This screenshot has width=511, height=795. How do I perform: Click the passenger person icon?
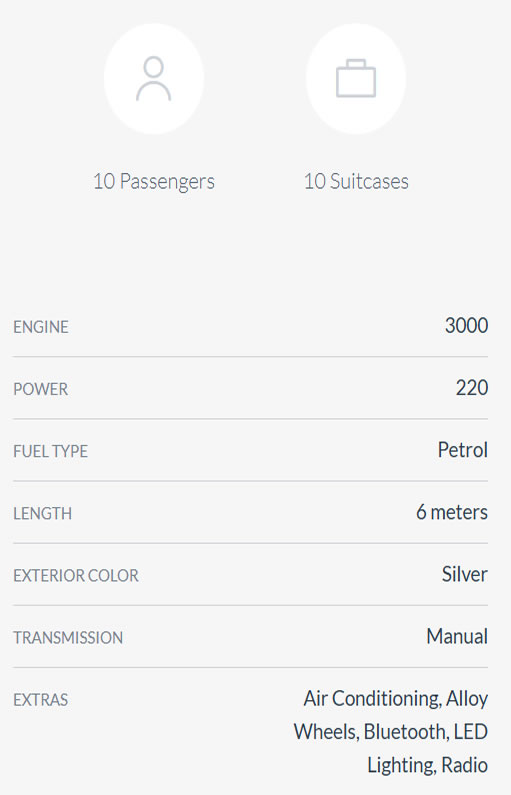(x=154, y=79)
